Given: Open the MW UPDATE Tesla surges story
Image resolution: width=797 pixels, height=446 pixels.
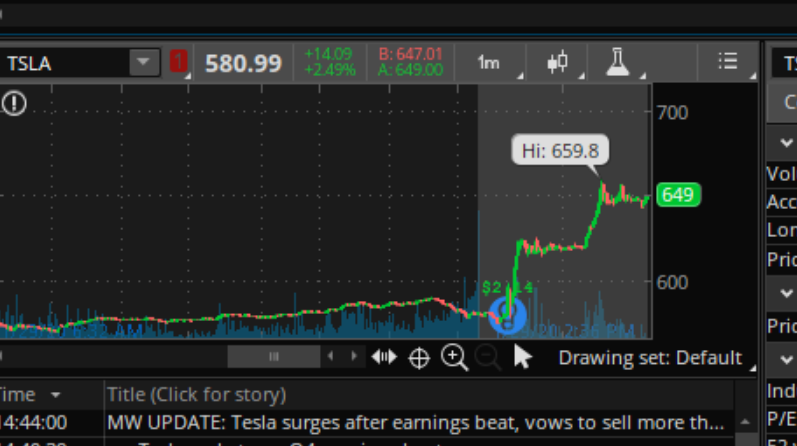Looking at the screenshot, I should coord(416,423).
